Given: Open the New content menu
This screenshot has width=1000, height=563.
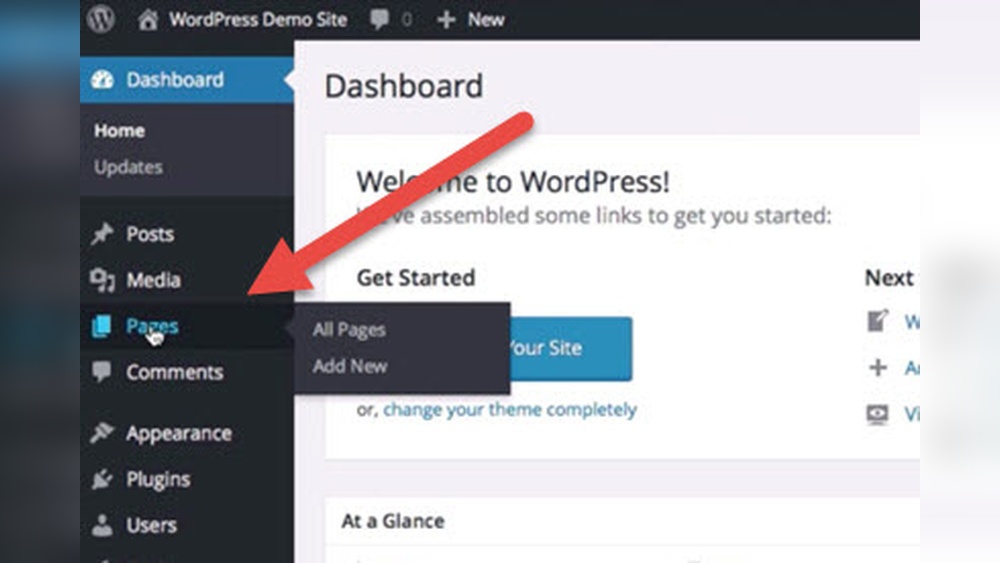Looking at the screenshot, I should (x=486, y=20).
